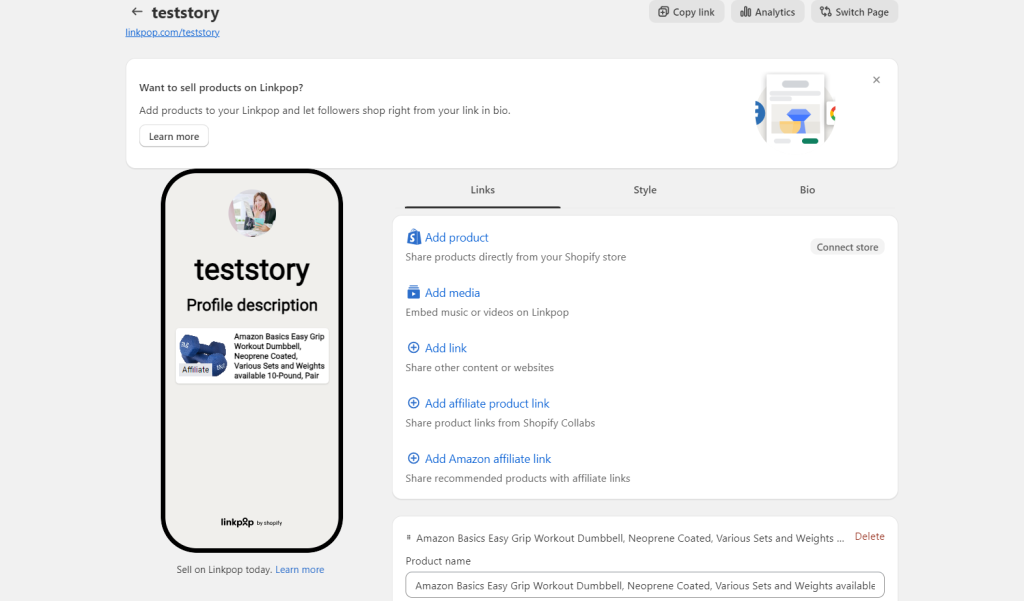Select Add Amazon affiliate link
This screenshot has width=1024, height=601.
point(488,459)
